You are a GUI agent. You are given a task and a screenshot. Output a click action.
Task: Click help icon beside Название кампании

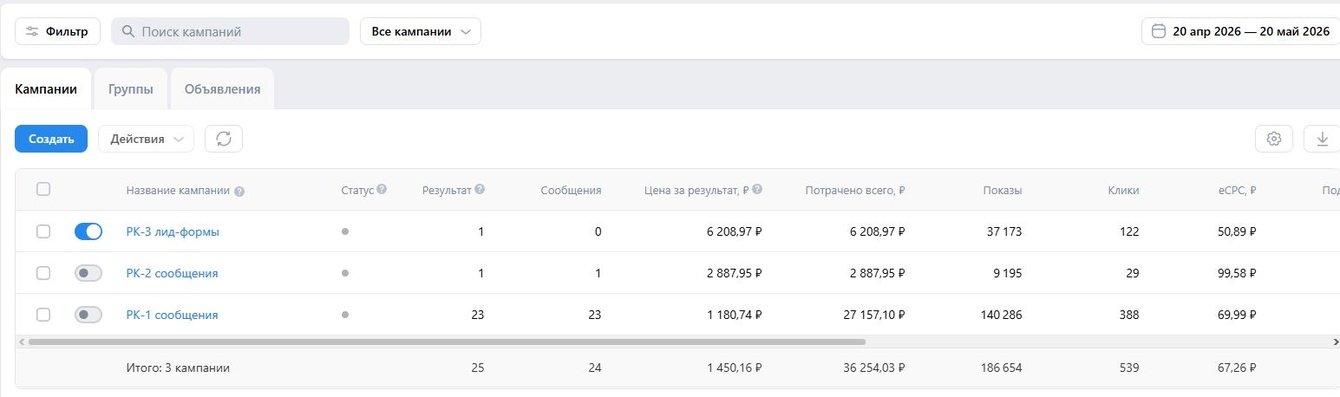[x=239, y=191]
